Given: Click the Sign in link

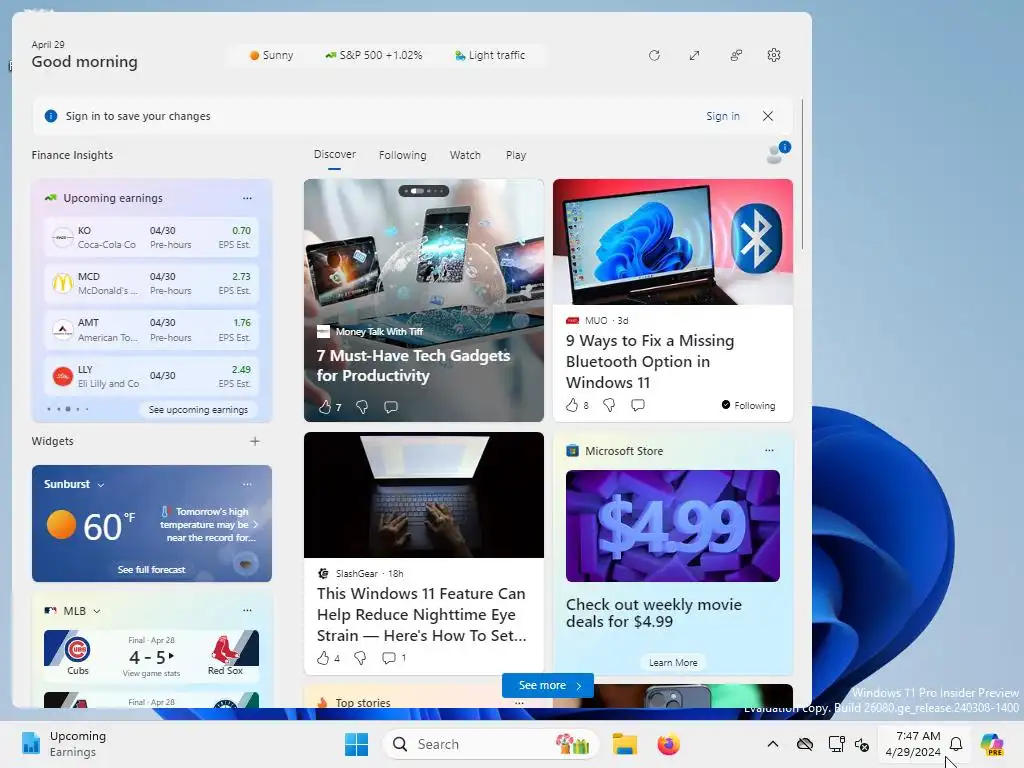Looking at the screenshot, I should point(723,116).
